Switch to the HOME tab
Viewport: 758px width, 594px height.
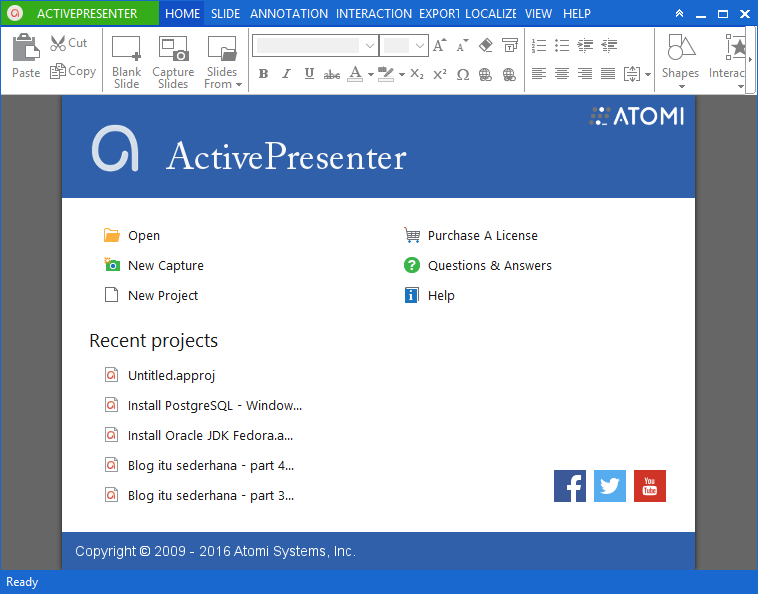[182, 14]
